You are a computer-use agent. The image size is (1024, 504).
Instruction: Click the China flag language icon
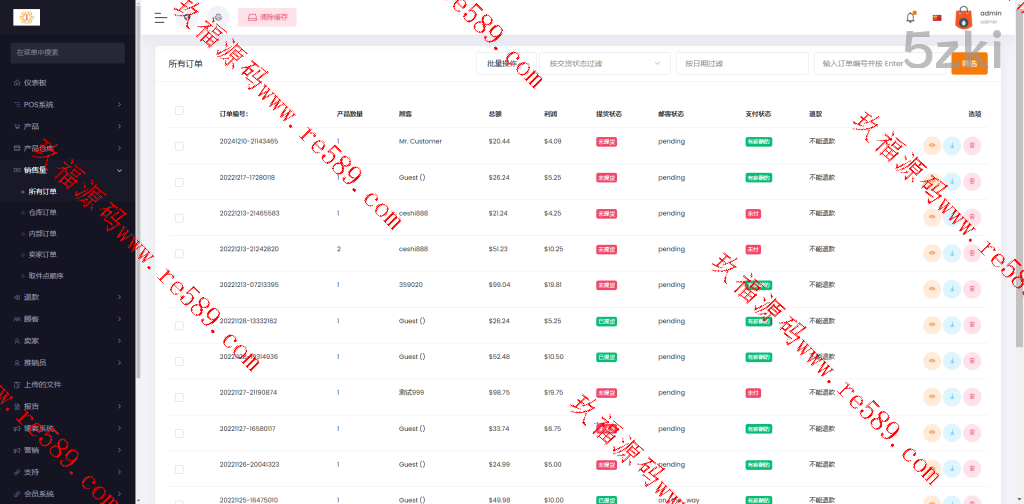click(x=937, y=17)
